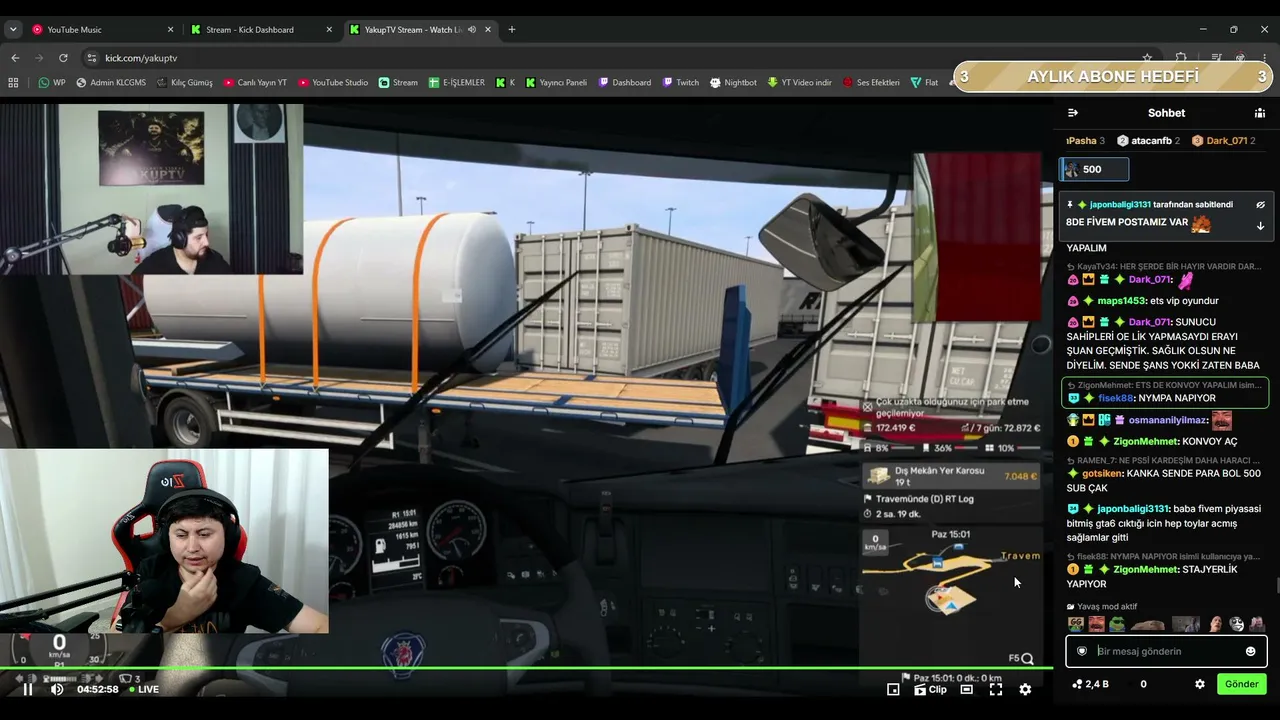Open Admin KLCGMS bookmark

(x=111, y=83)
